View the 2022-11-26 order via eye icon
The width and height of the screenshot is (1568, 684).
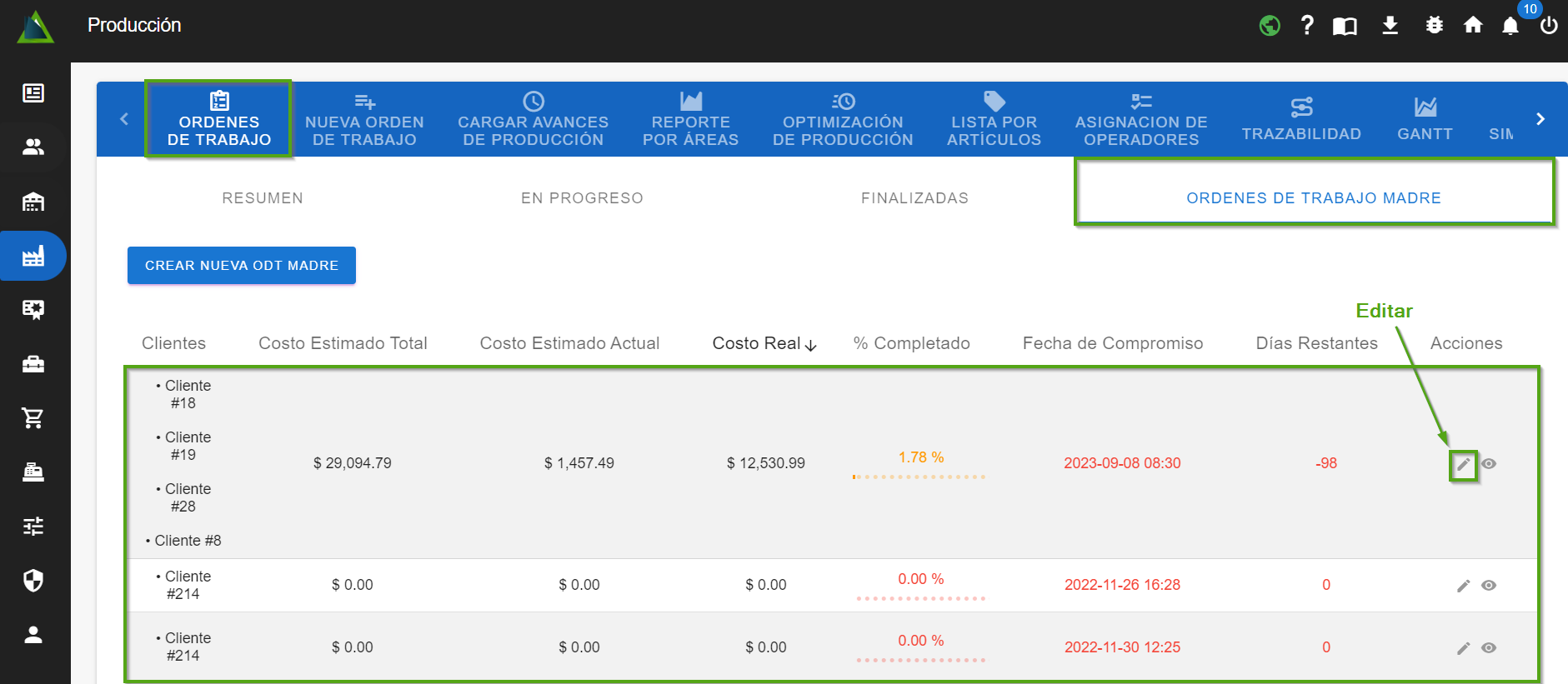click(1489, 586)
